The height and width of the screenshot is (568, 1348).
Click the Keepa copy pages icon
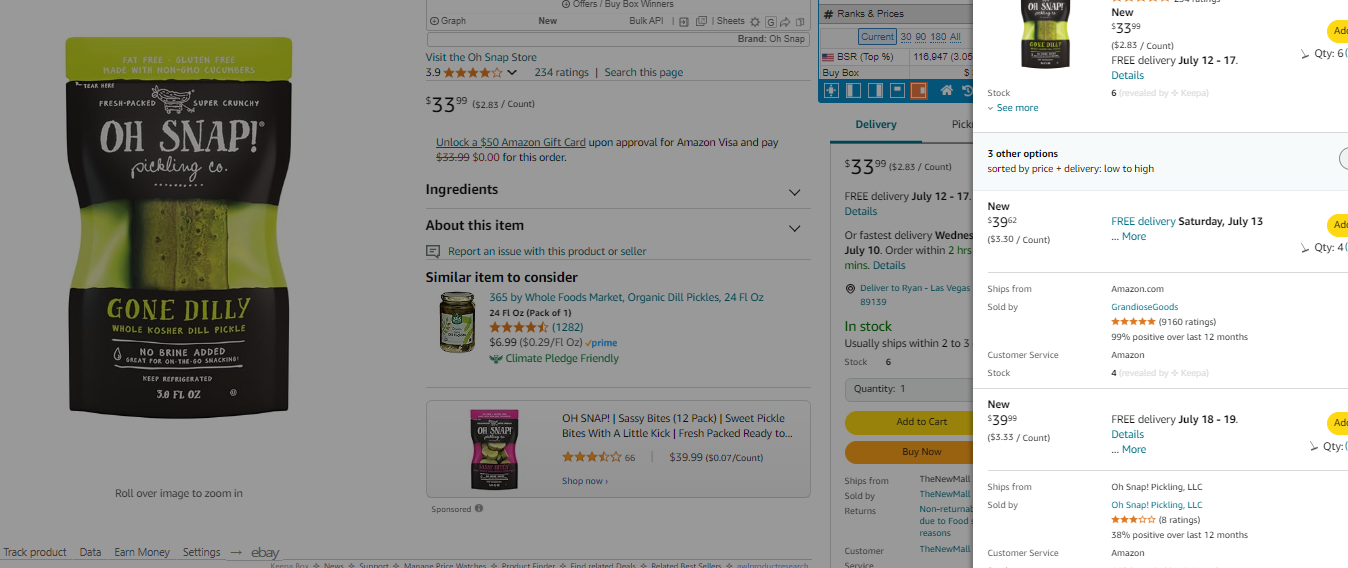(800, 22)
